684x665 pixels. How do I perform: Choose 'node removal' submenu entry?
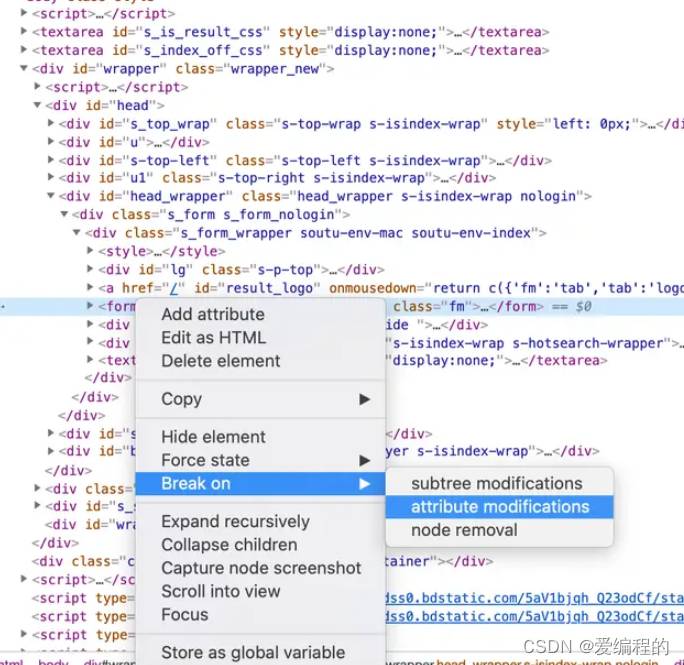tap(464, 530)
